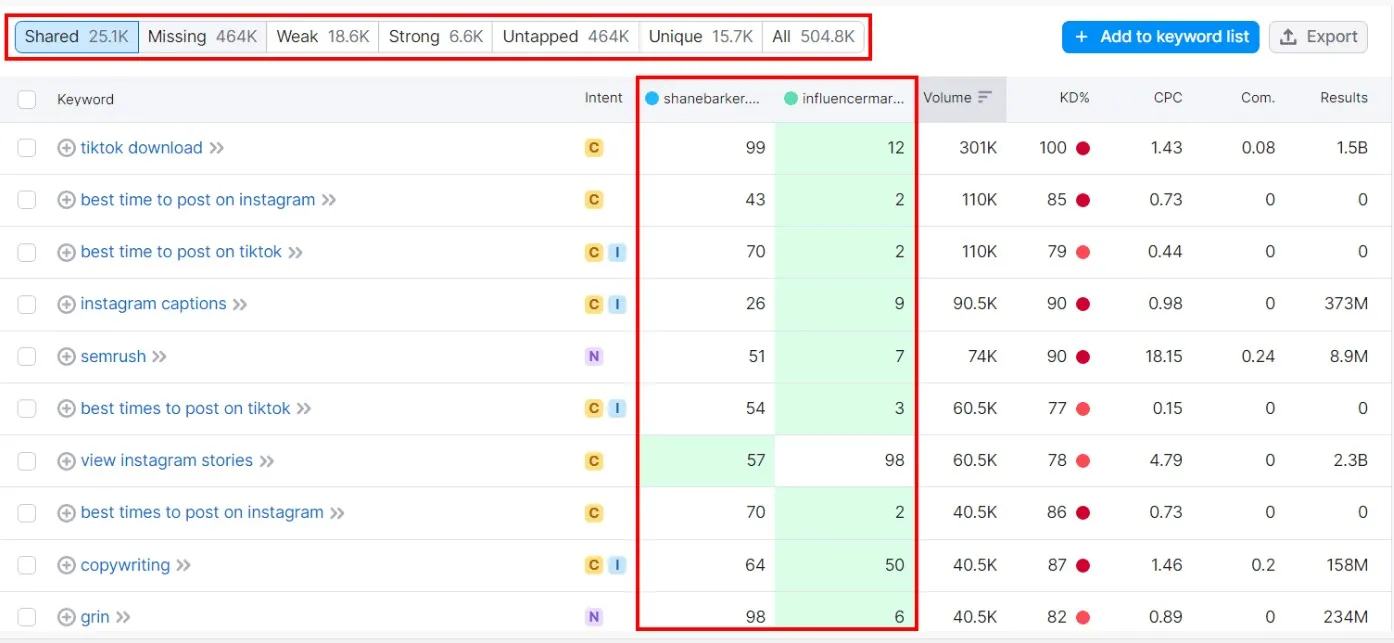1394x643 pixels.
Task: Click Informational intent badge for 'instagram captions'
Action: click(x=617, y=304)
